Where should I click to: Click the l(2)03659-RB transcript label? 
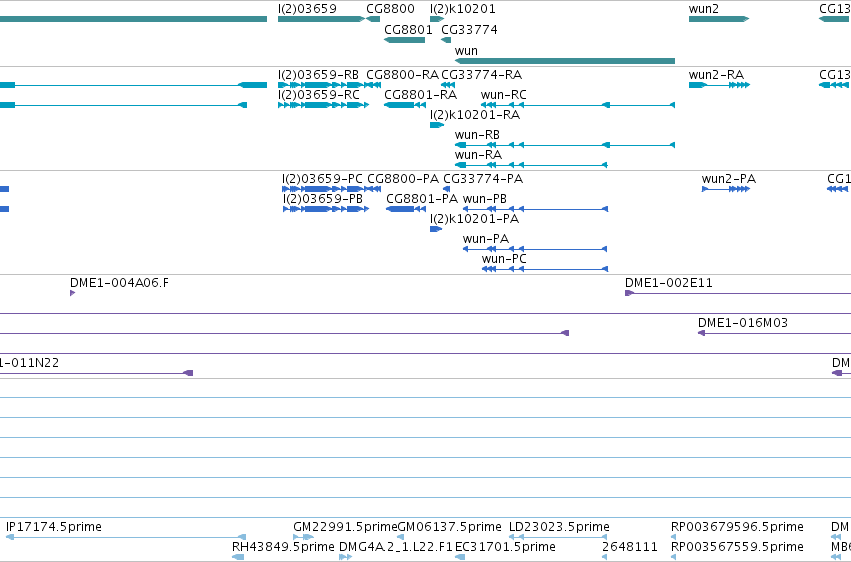318,74
